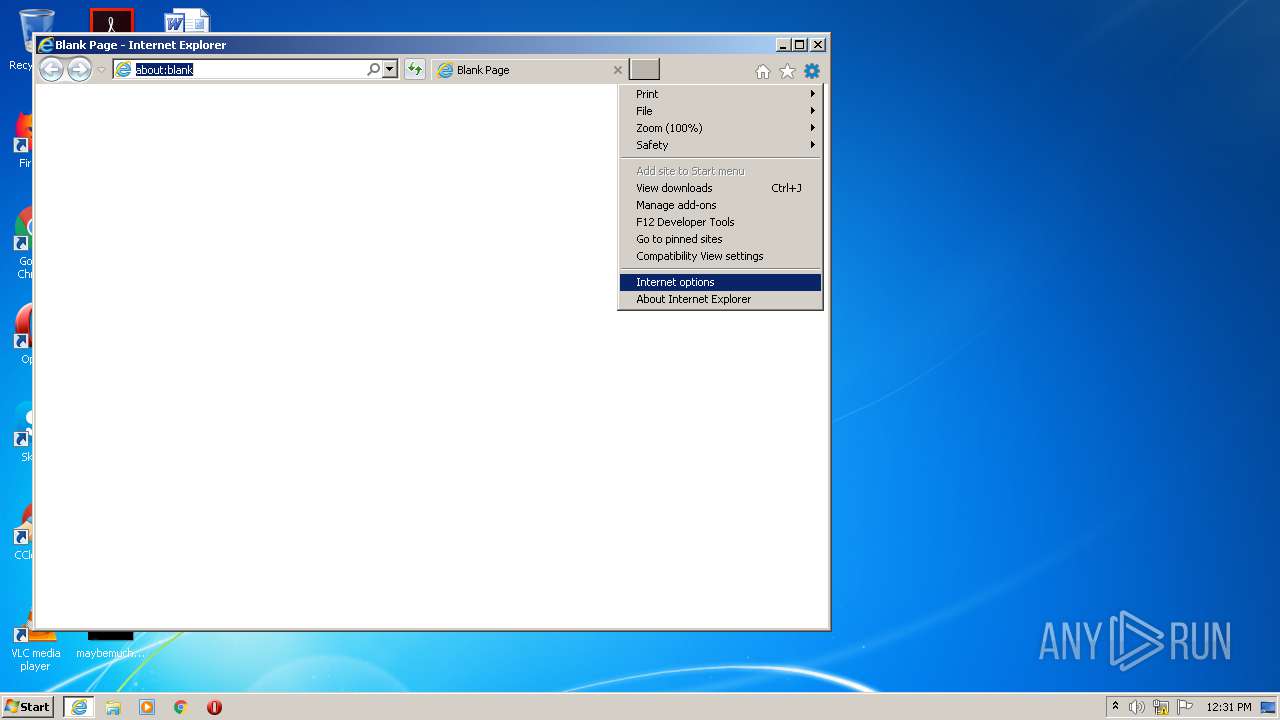Open the Adobe Reader desktop icon
Viewport: 1280px width, 720px height.
point(111,21)
